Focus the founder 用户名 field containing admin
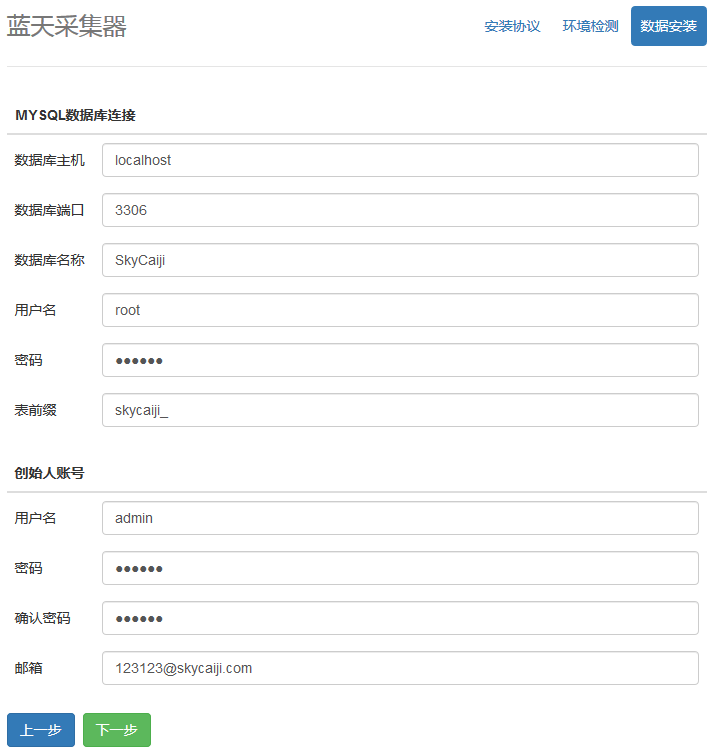This screenshot has height=754, width=714. [x=400, y=518]
